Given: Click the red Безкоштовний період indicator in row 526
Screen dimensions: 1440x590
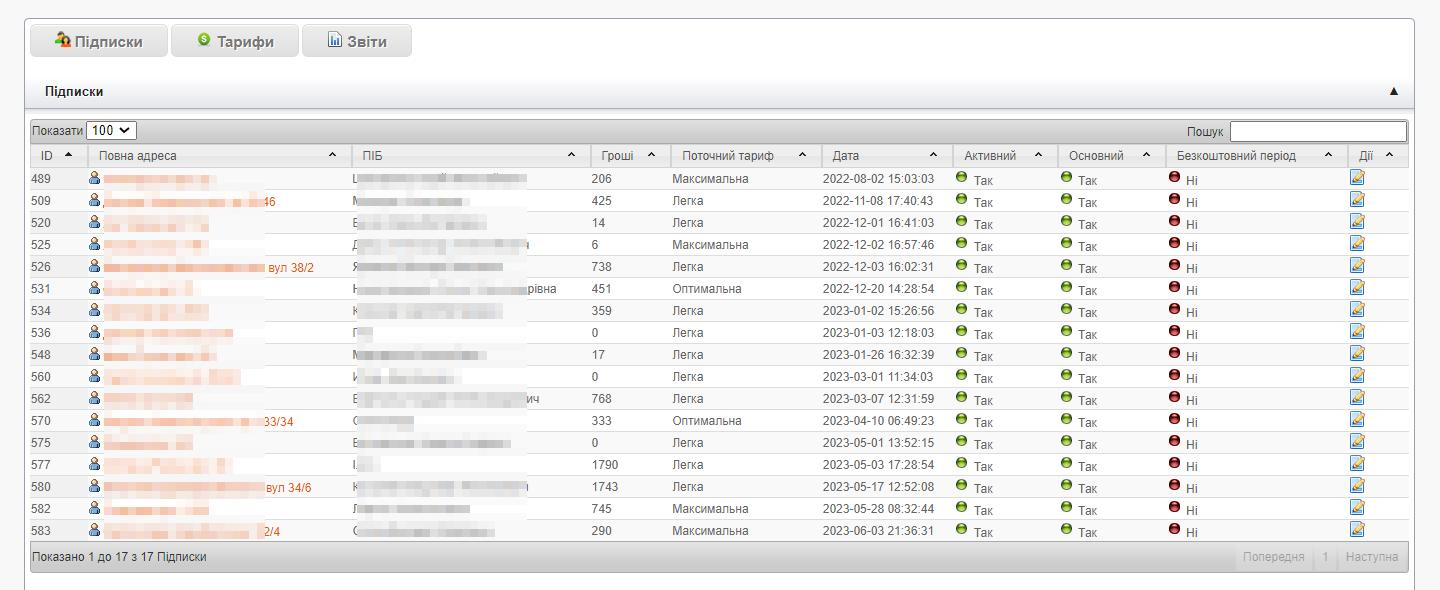Looking at the screenshot, I should (1174, 265).
